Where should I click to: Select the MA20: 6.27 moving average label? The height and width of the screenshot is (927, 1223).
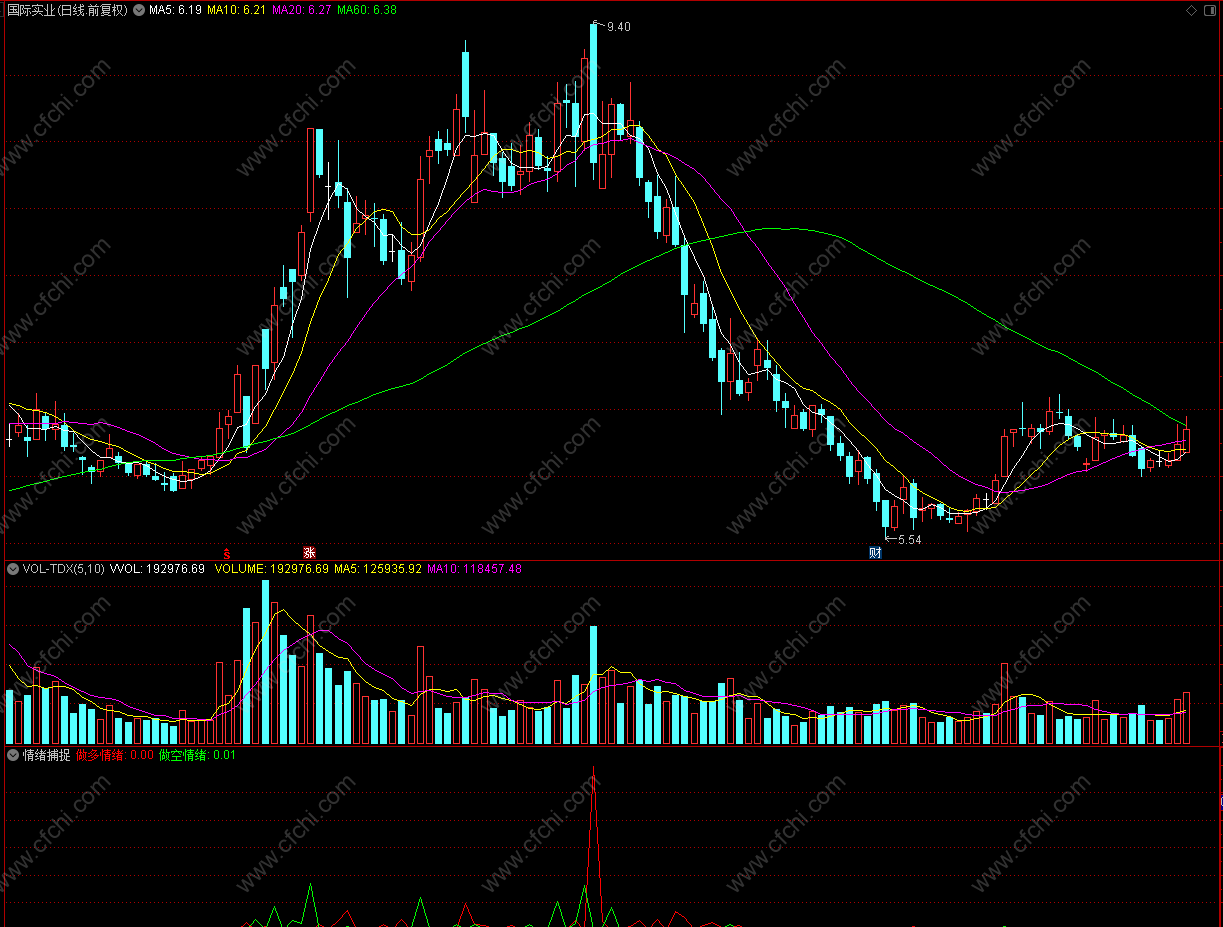click(x=301, y=10)
